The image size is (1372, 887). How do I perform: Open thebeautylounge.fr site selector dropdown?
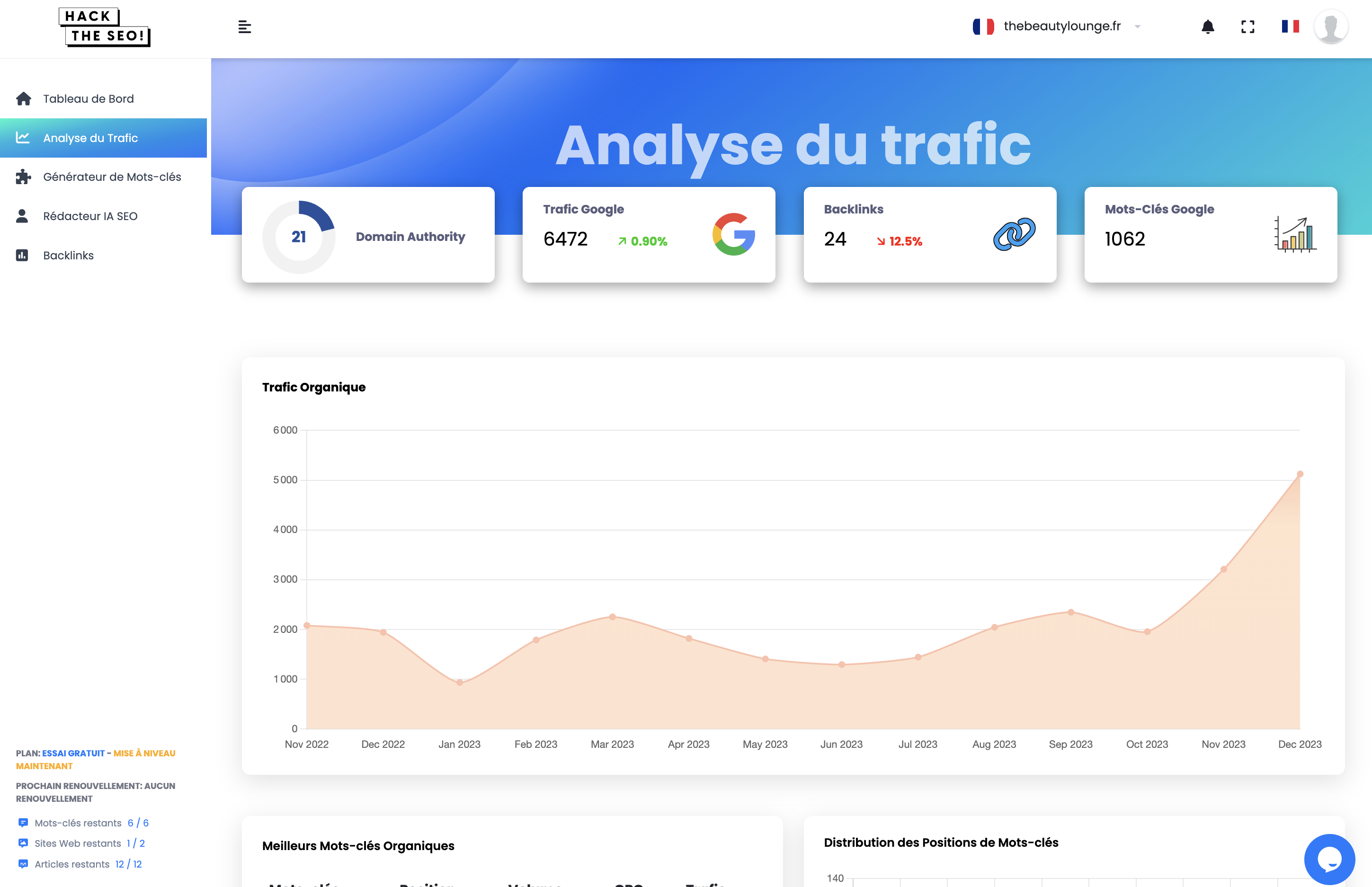[1057, 27]
